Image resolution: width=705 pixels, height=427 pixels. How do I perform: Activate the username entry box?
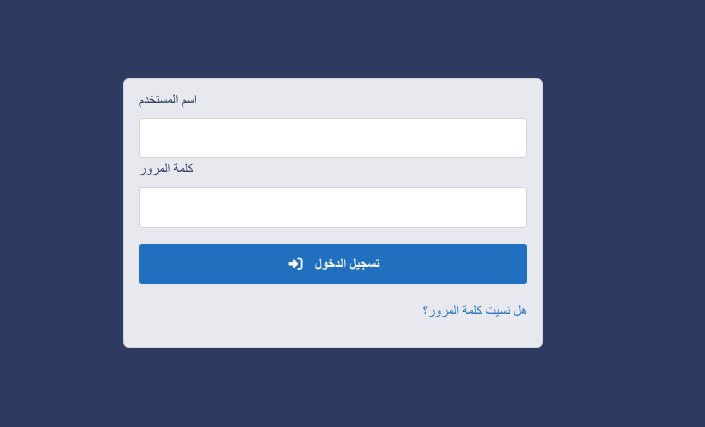[x=332, y=138]
